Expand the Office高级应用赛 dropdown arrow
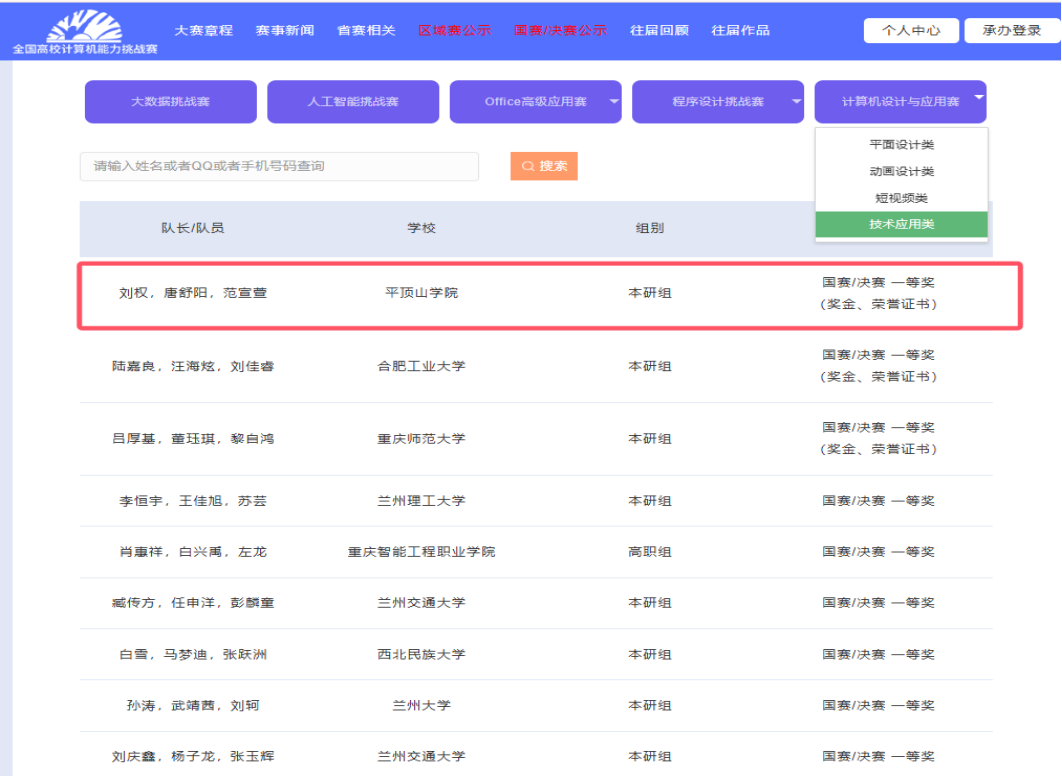This screenshot has width=1062, height=777. (x=614, y=101)
